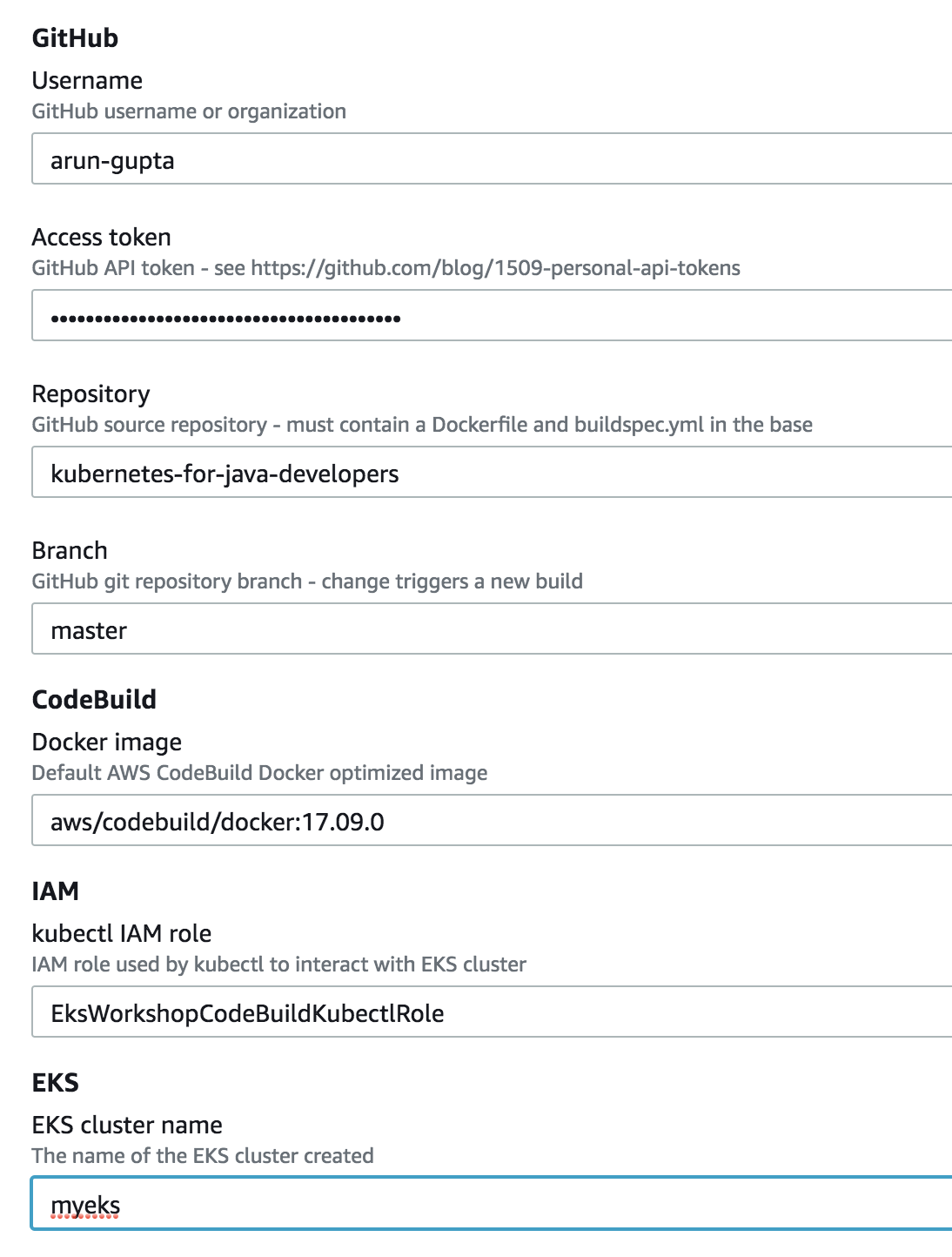Click the Repository label

(x=91, y=394)
